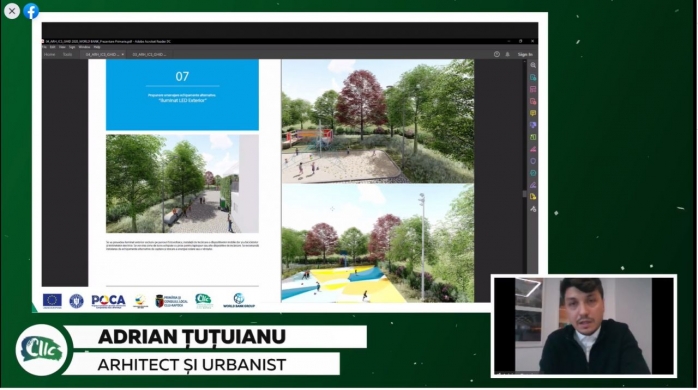Open the Help menu in Acrobat
This screenshot has height=390, width=698.
(x=97, y=47)
